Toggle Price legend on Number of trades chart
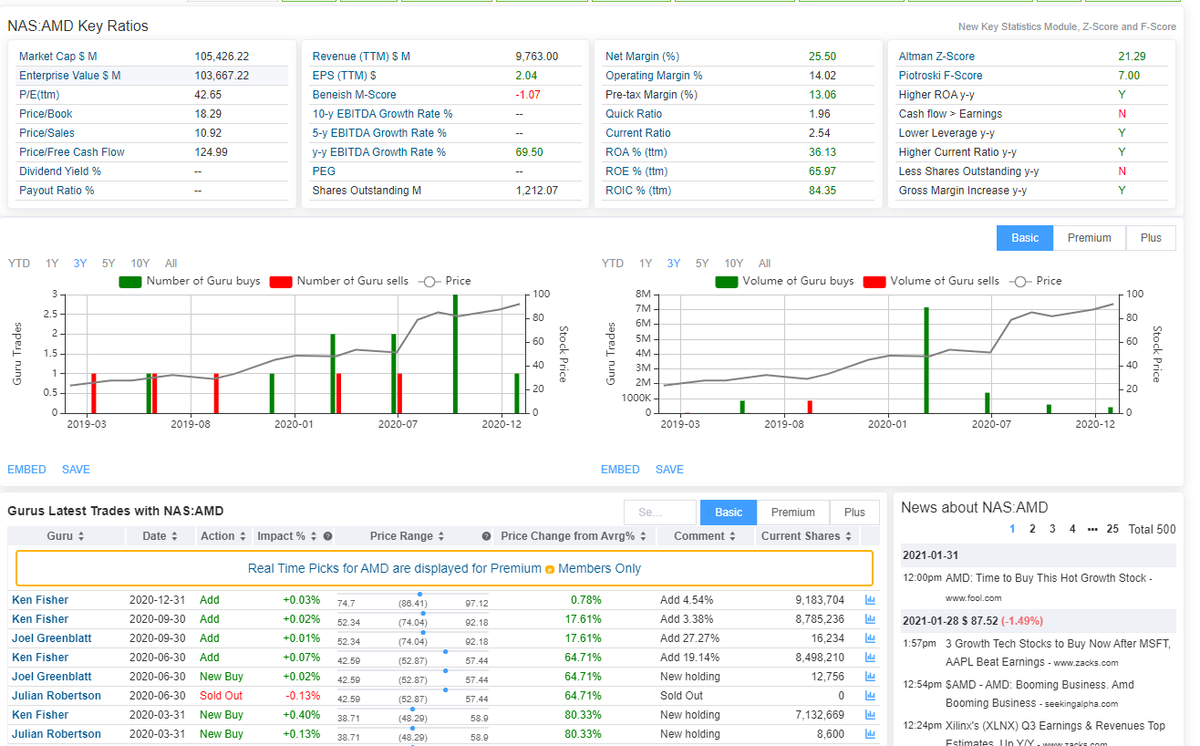 pos(445,281)
